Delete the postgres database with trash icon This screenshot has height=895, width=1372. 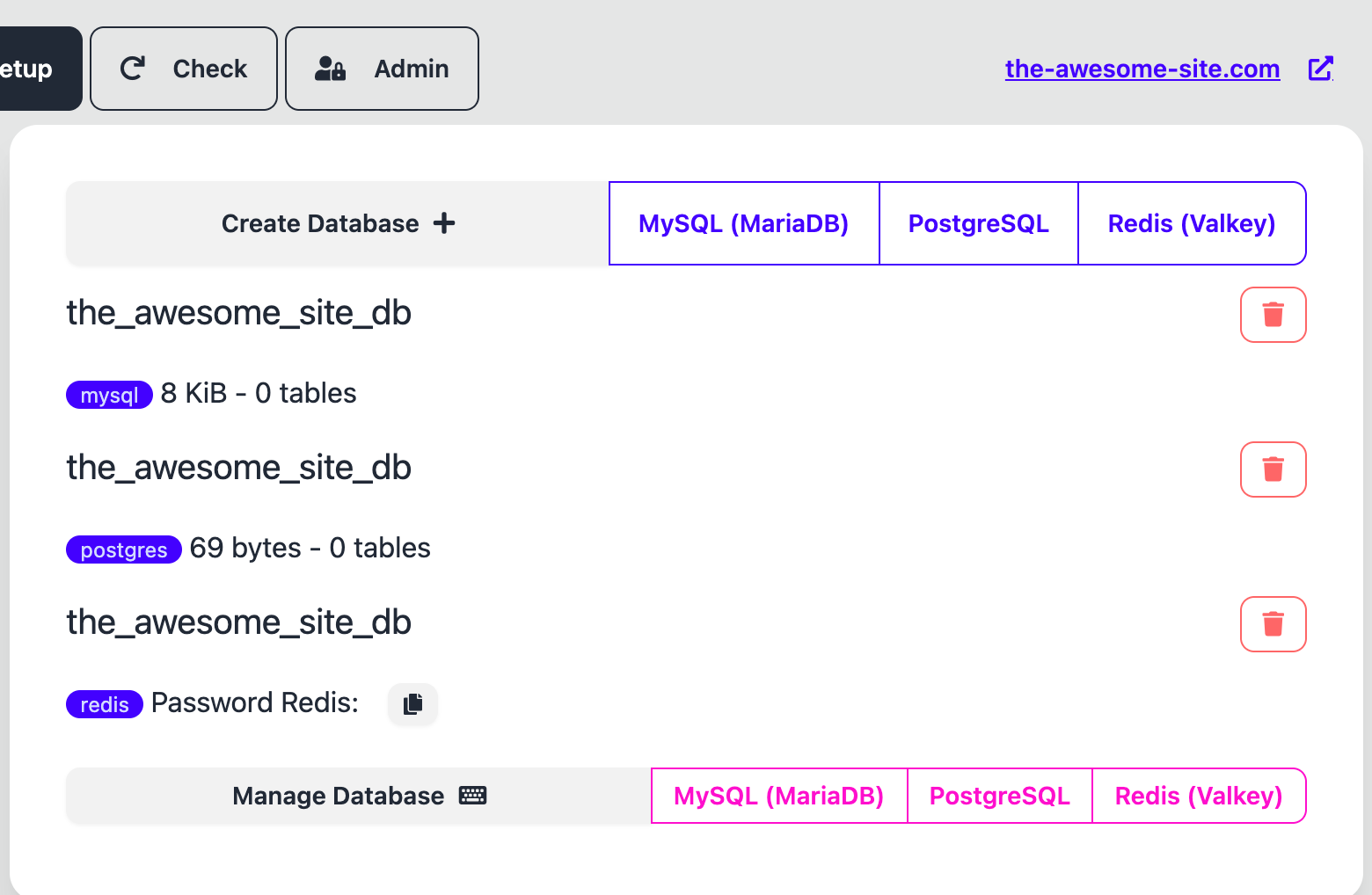coord(1273,469)
